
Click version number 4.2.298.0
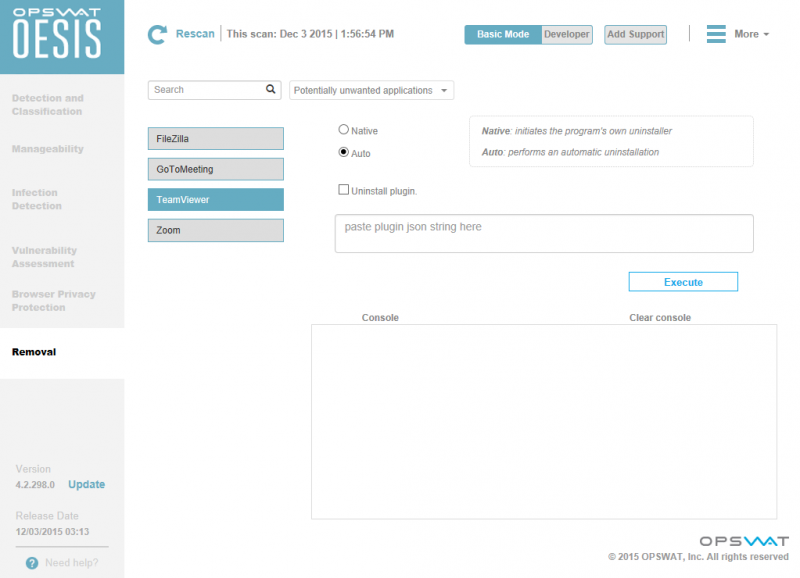pos(35,485)
